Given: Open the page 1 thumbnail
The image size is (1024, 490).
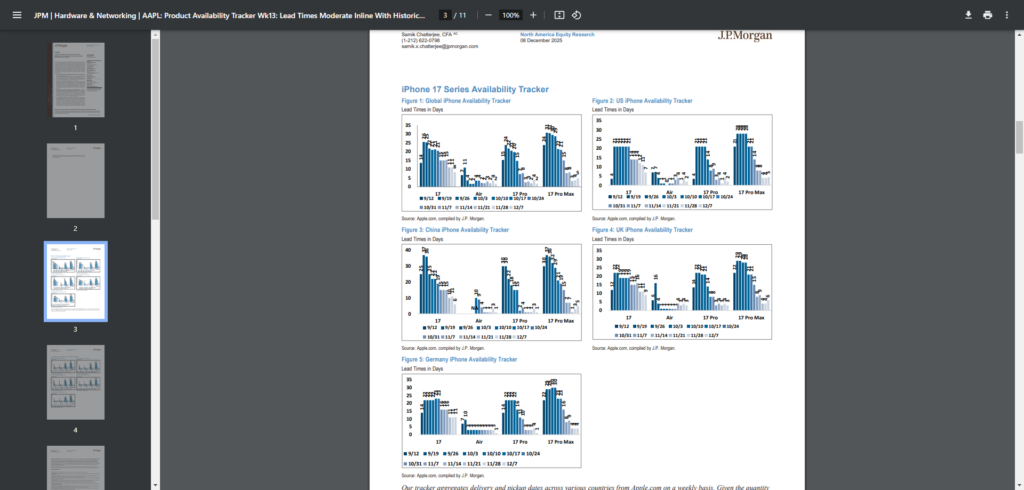Looking at the screenshot, I should click(75, 80).
